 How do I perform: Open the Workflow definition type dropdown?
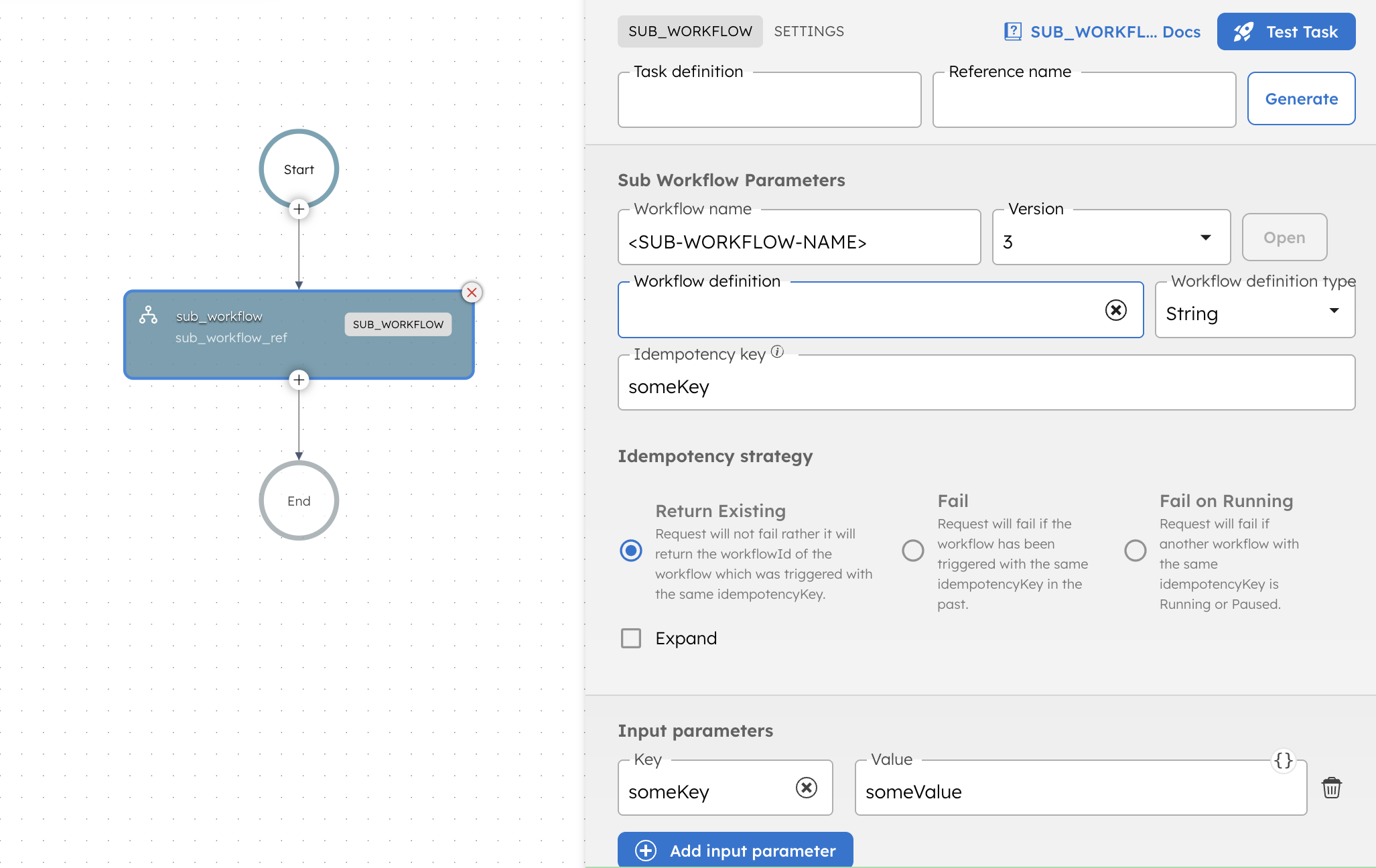1334,311
